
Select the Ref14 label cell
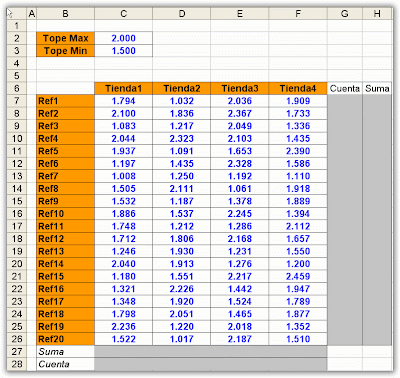65,264
